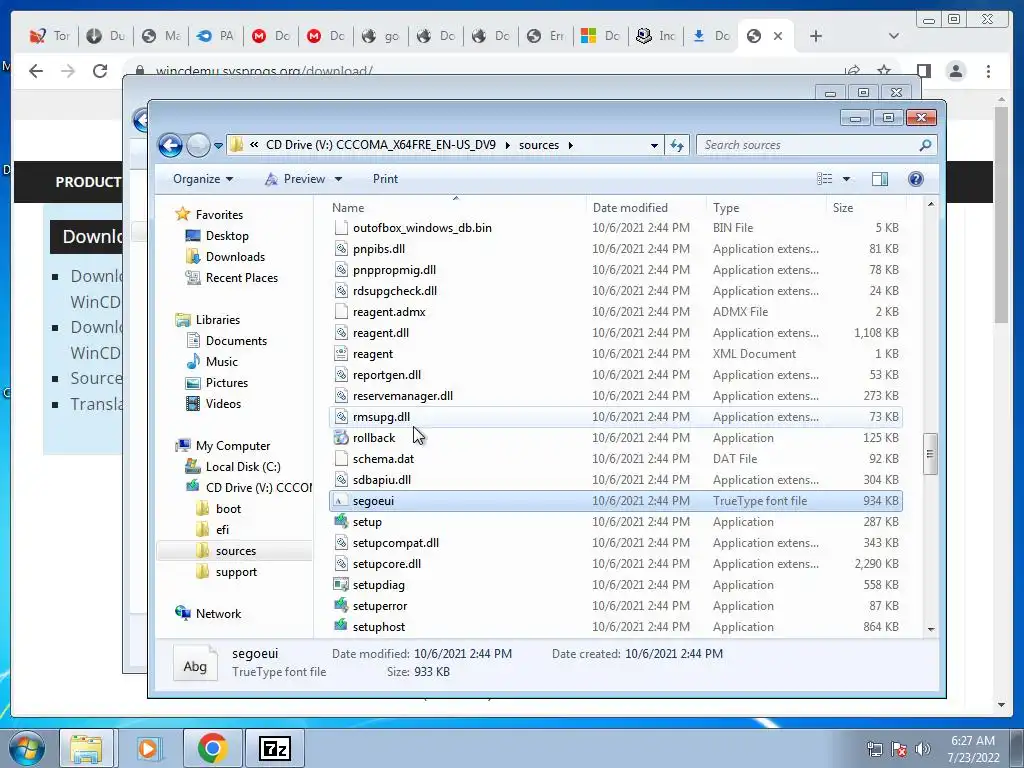
Task: Open the Preview options dropdown arrow
Action: (x=338, y=179)
